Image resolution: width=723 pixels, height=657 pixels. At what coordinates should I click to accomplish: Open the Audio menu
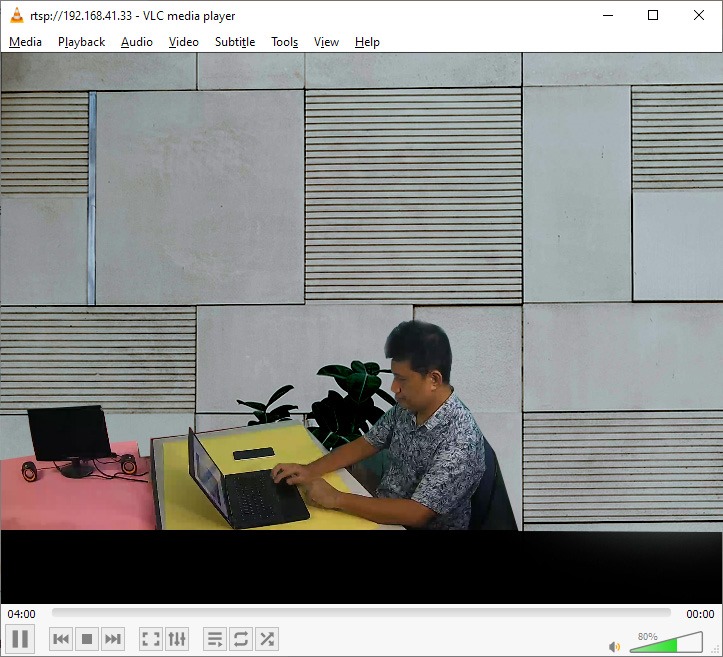tap(137, 42)
